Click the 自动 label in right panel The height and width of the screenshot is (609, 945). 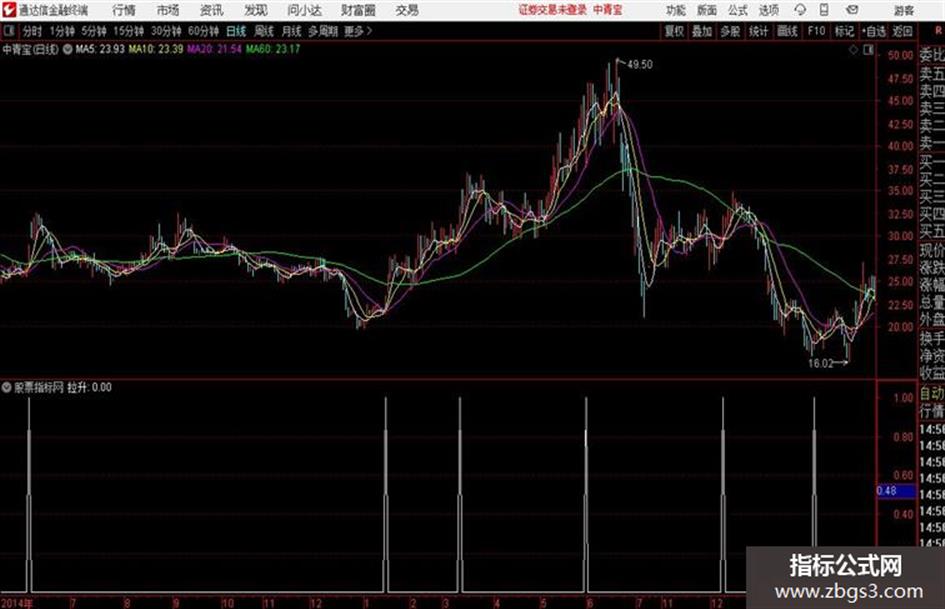coord(932,394)
